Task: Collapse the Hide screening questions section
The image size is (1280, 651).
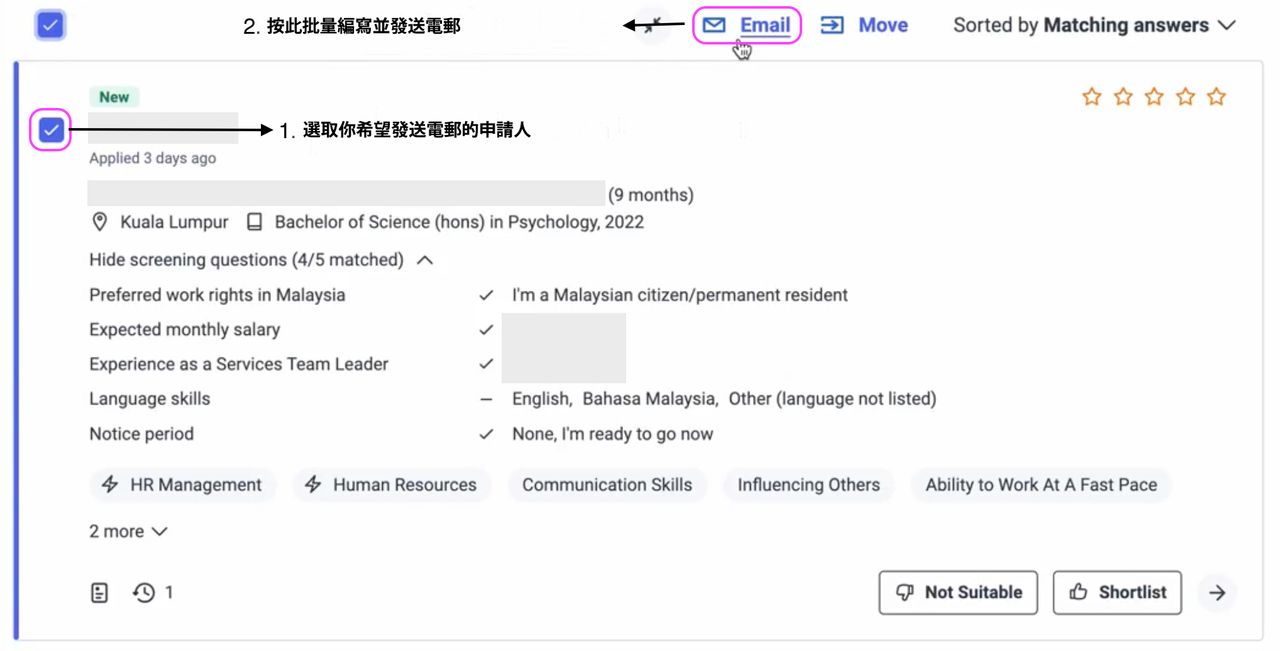Action: [260, 260]
